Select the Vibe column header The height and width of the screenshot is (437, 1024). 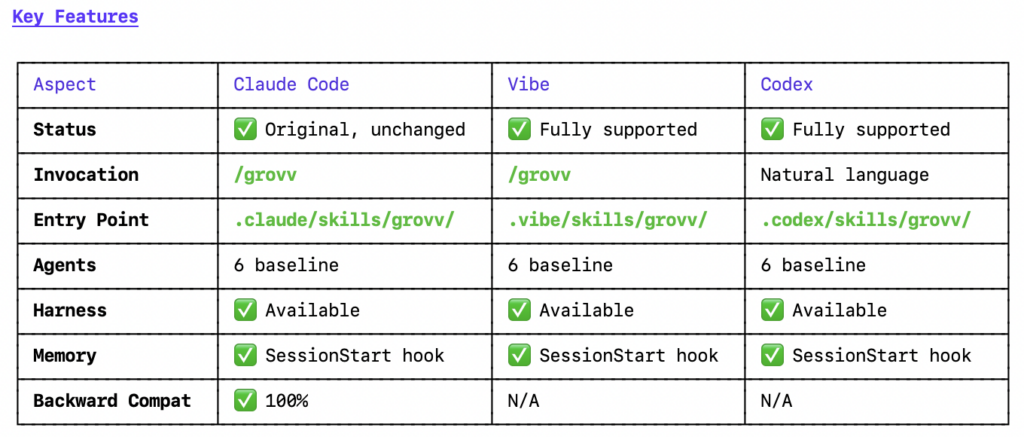pyautogui.click(x=529, y=84)
